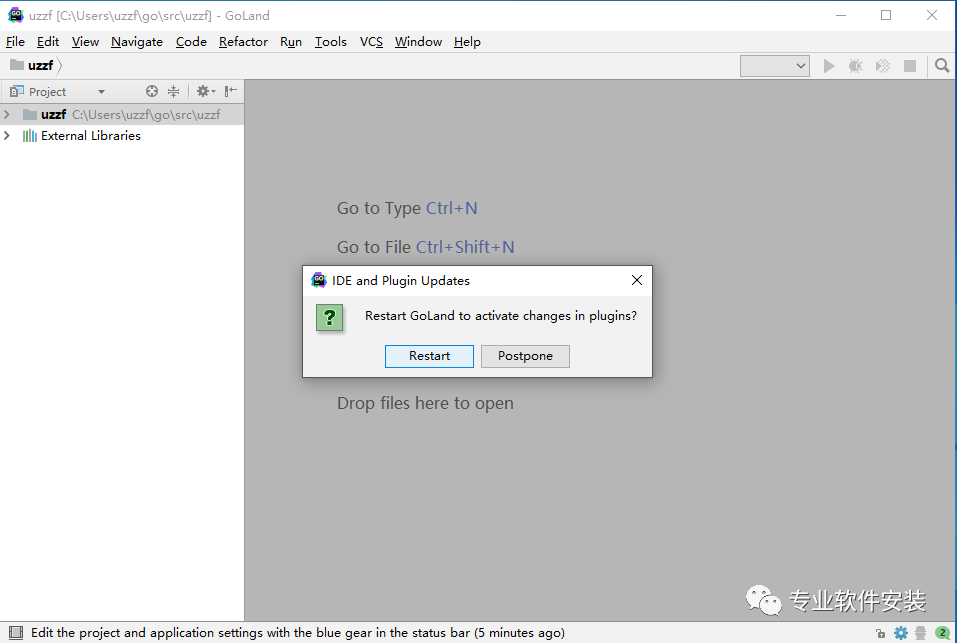Minimize the GoLand window
This screenshot has width=957, height=643.
click(x=841, y=15)
